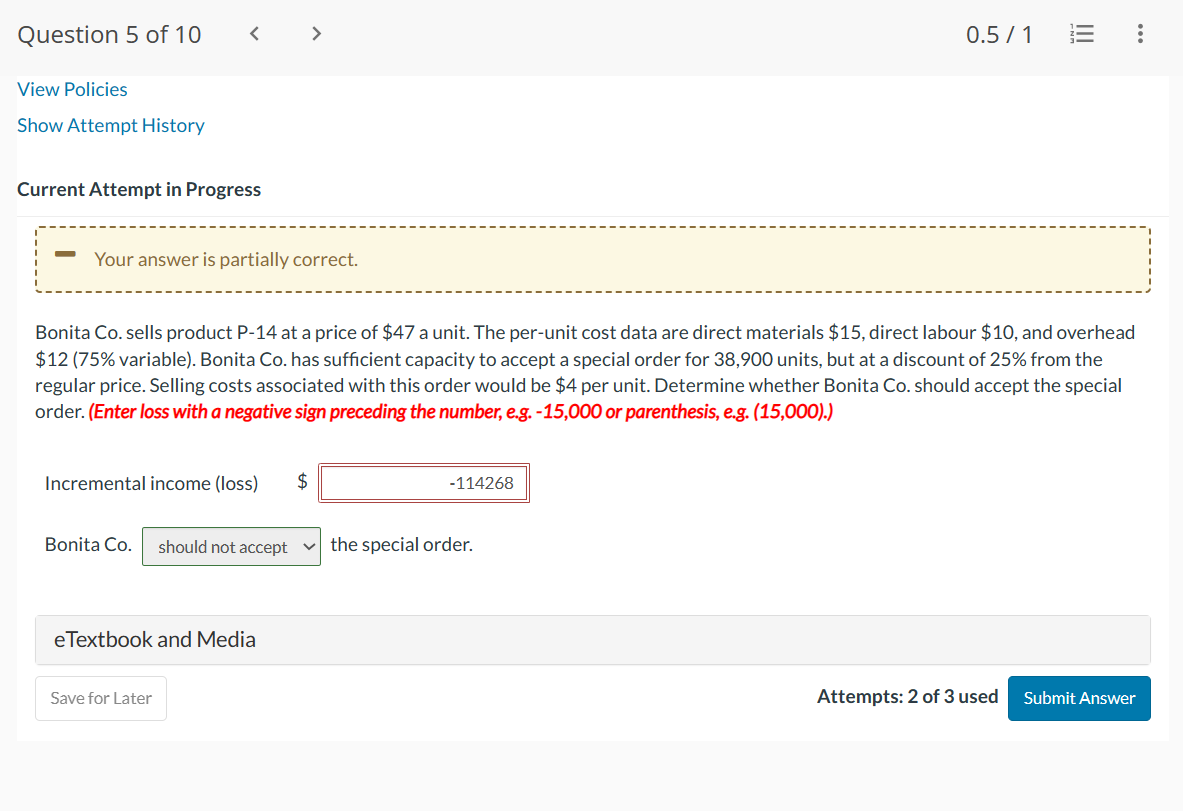The width and height of the screenshot is (1183, 811).
Task: Open the numbered question list icon
Action: (1082, 33)
